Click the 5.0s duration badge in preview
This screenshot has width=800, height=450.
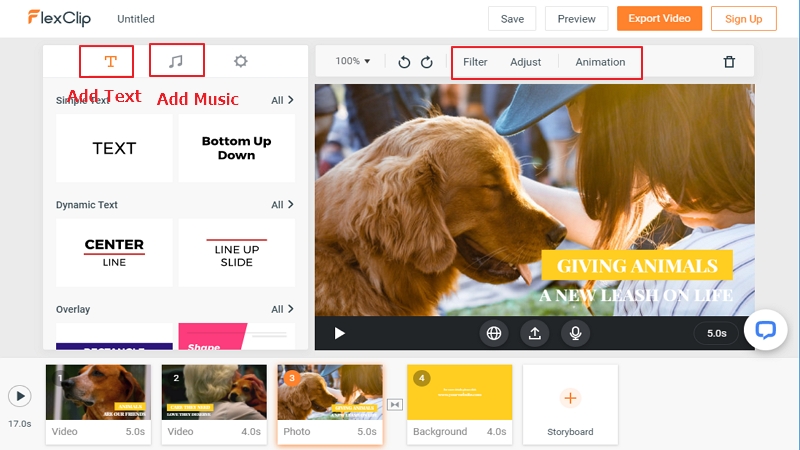[716, 333]
